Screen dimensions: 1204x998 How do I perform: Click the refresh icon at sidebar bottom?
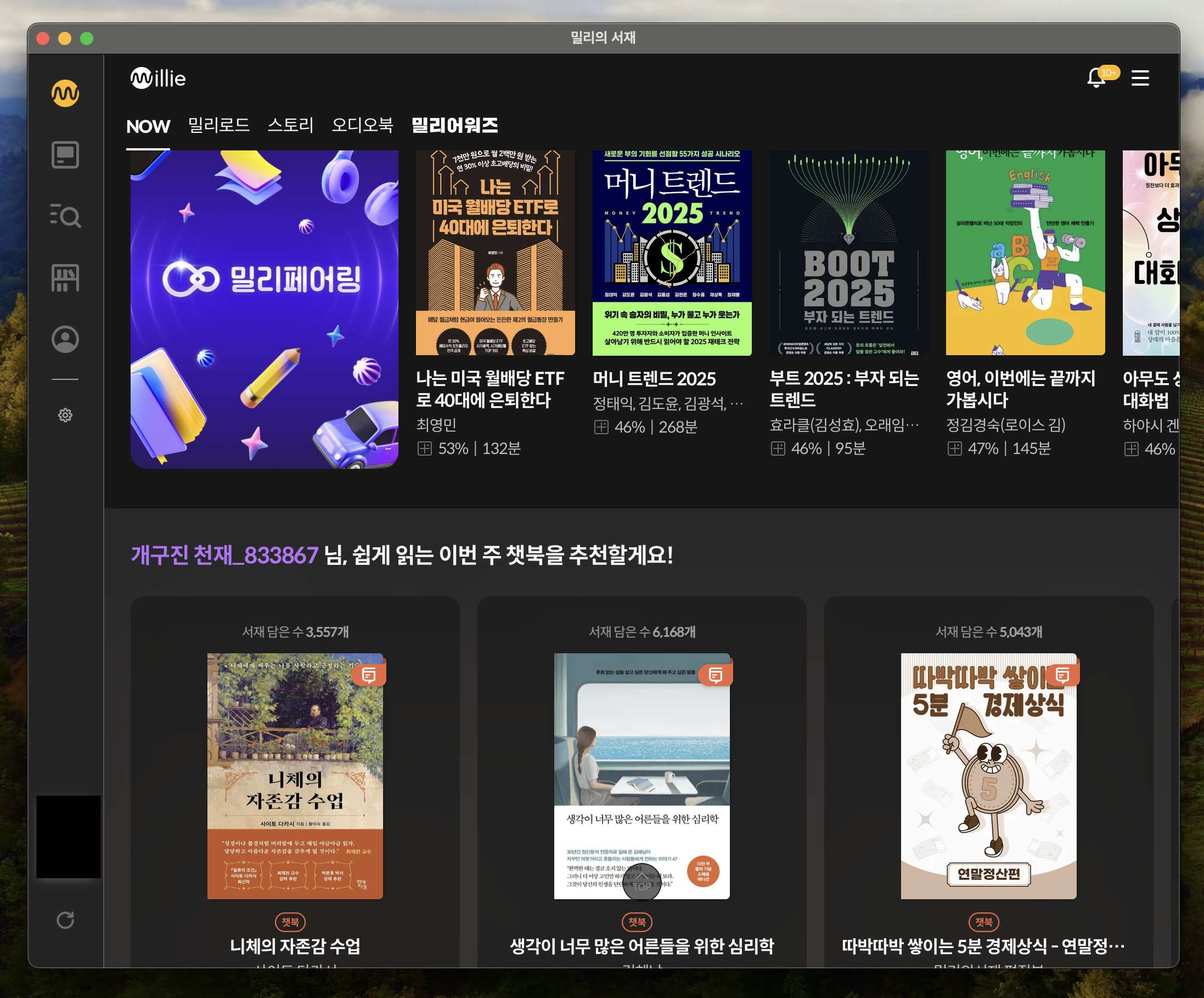(65, 920)
